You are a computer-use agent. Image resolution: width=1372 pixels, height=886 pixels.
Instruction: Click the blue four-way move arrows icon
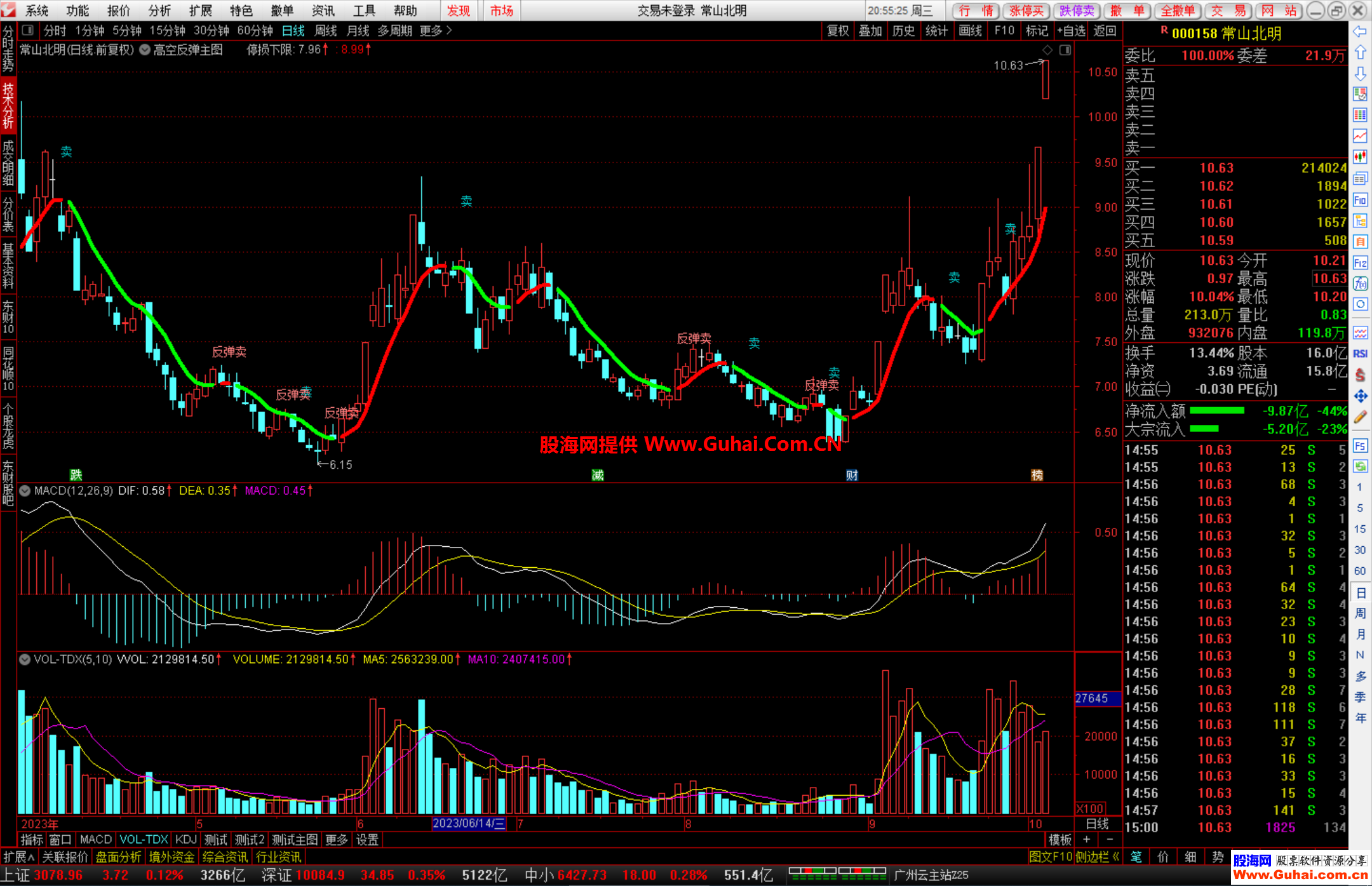click(x=1360, y=396)
